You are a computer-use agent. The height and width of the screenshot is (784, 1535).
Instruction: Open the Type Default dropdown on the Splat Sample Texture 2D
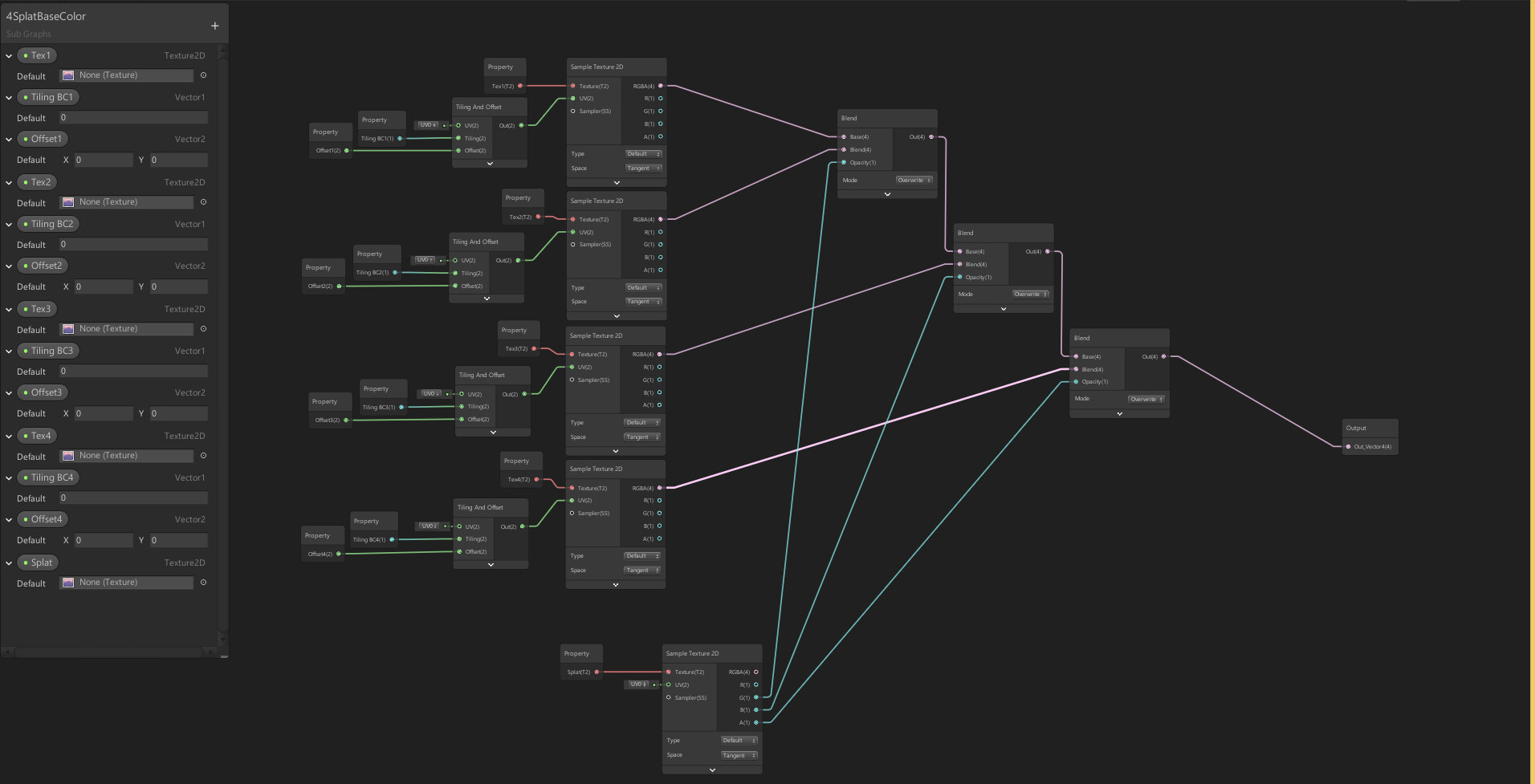pyautogui.click(x=738, y=739)
